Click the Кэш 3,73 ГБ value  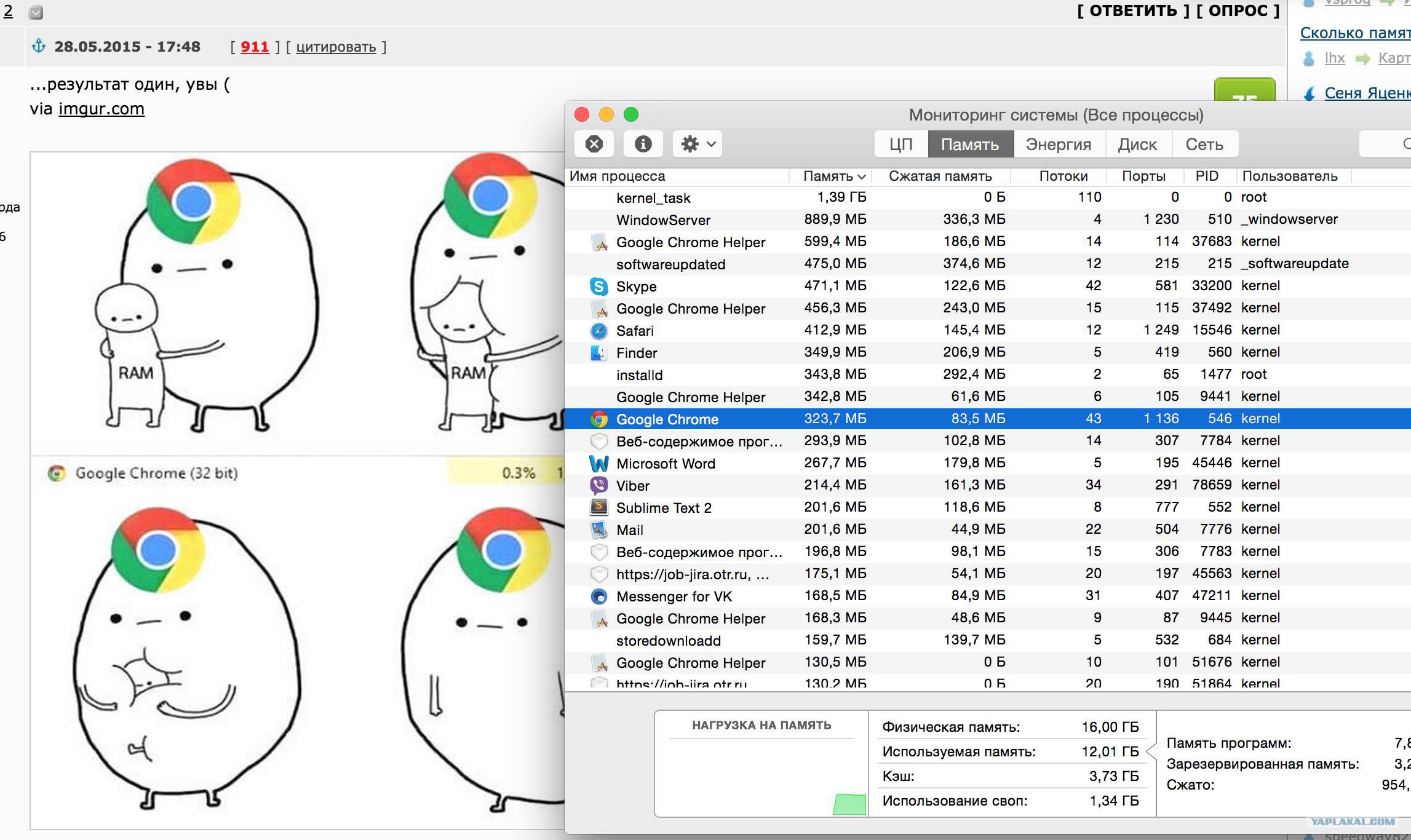click(1114, 776)
